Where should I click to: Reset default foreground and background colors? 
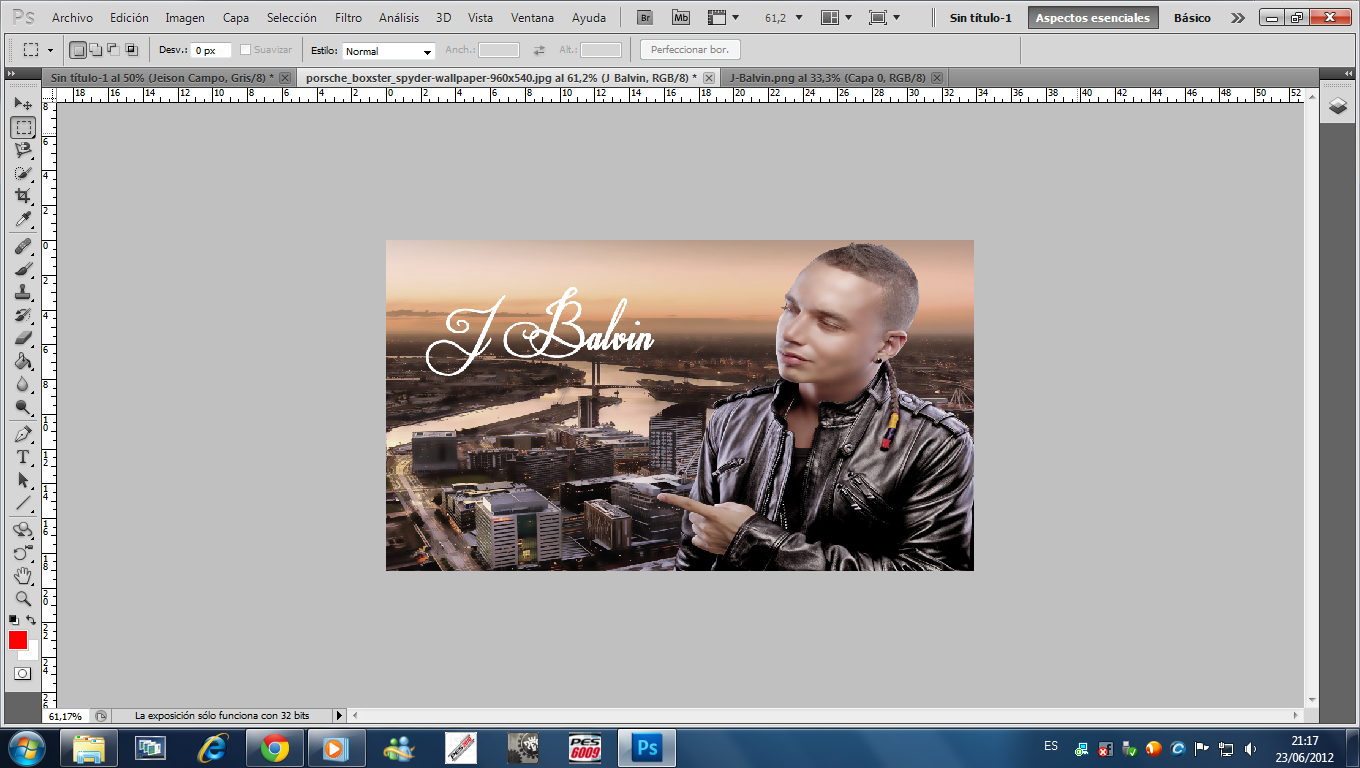pos(13,621)
